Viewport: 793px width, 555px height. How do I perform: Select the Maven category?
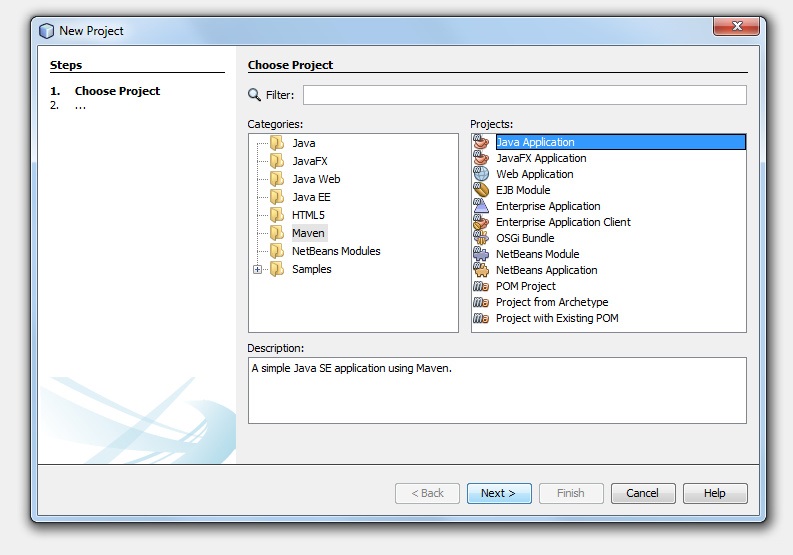click(308, 233)
